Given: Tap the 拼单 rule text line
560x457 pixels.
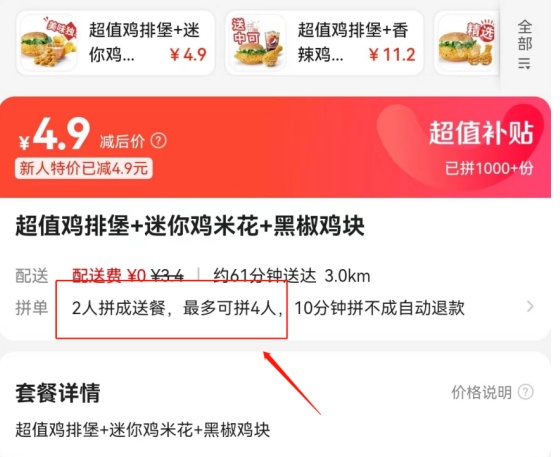Looking at the screenshot, I should pyautogui.click(x=268, y=307).
